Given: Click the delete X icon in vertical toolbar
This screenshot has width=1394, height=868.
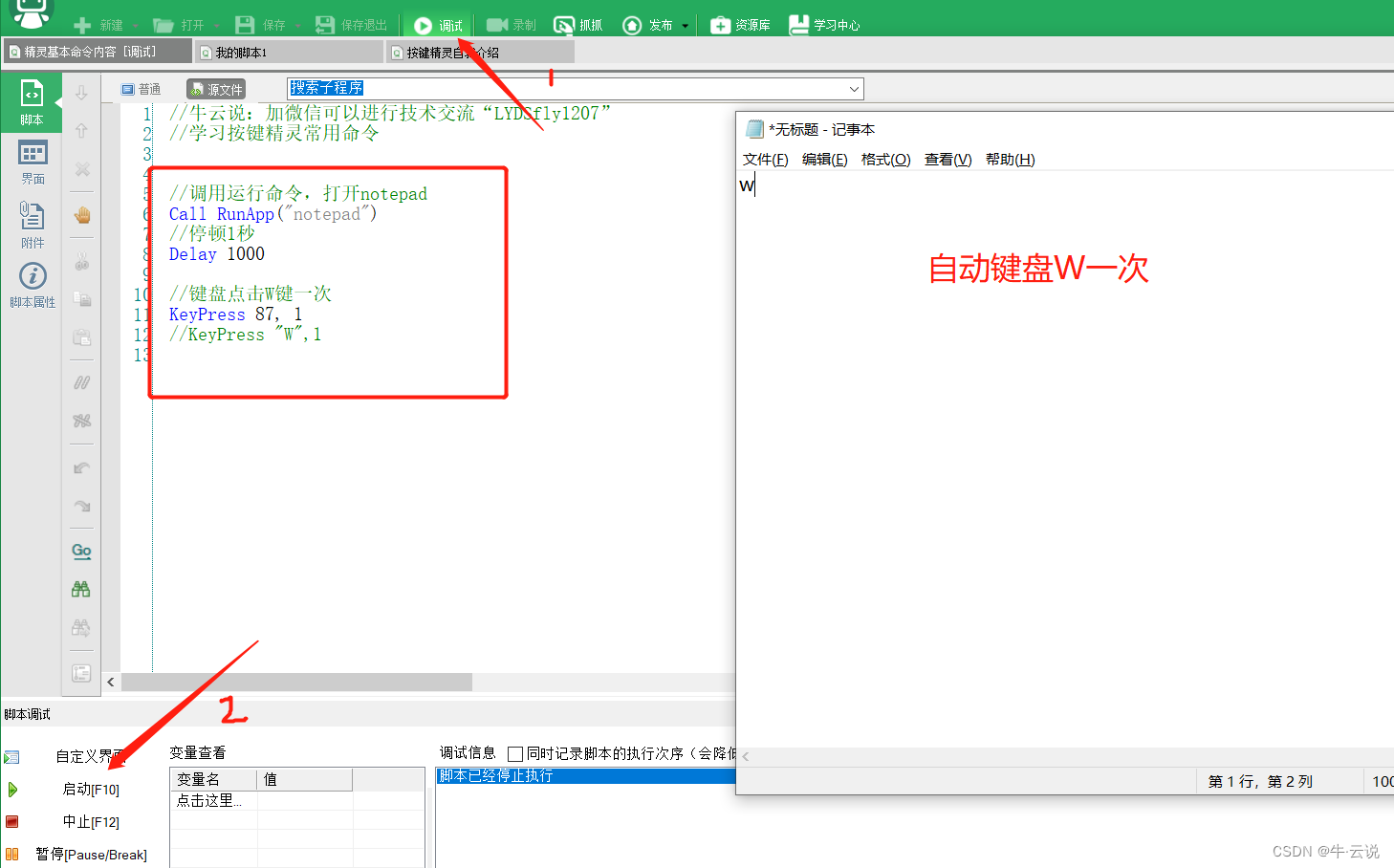Looking at the screenshot, I should 81,168.
